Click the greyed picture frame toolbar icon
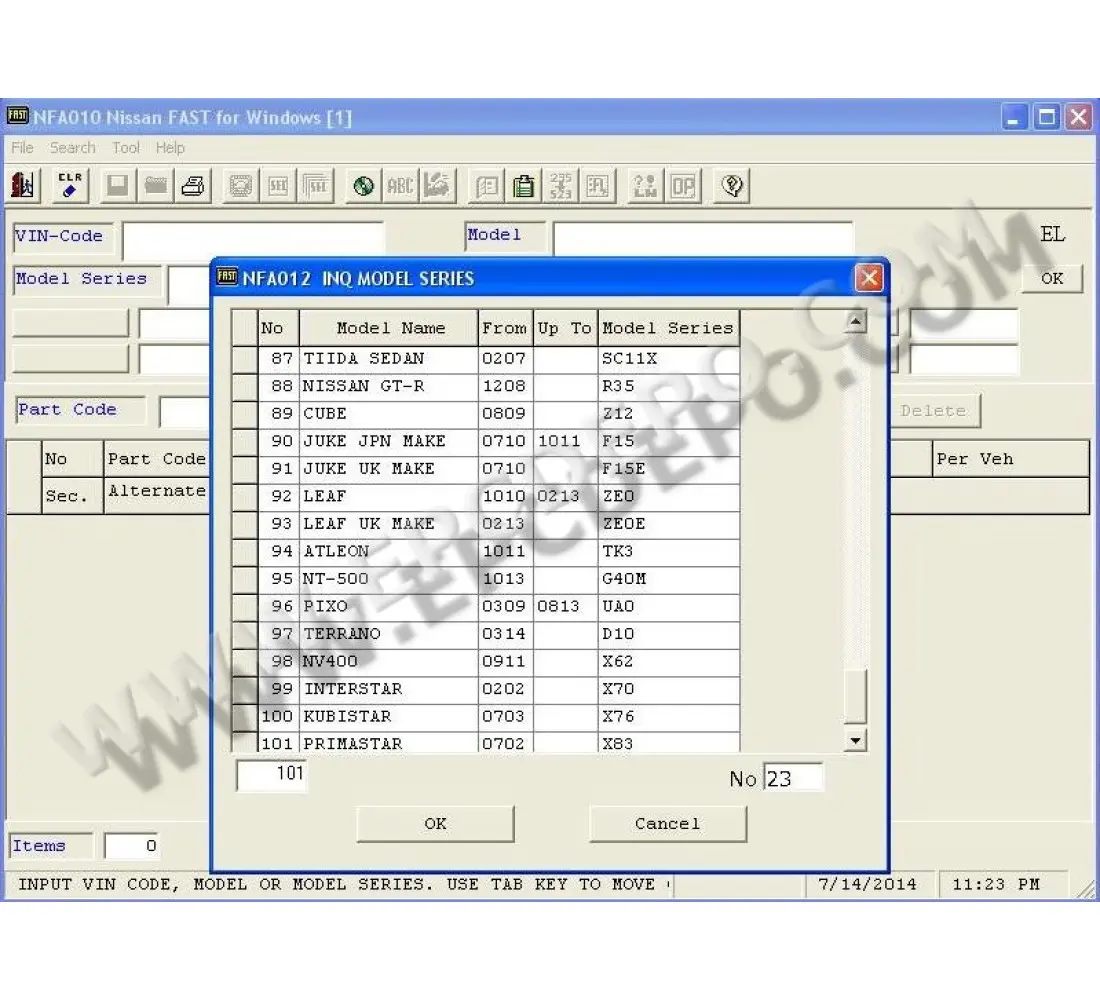 pyautogui.click(x=241, y=186)
